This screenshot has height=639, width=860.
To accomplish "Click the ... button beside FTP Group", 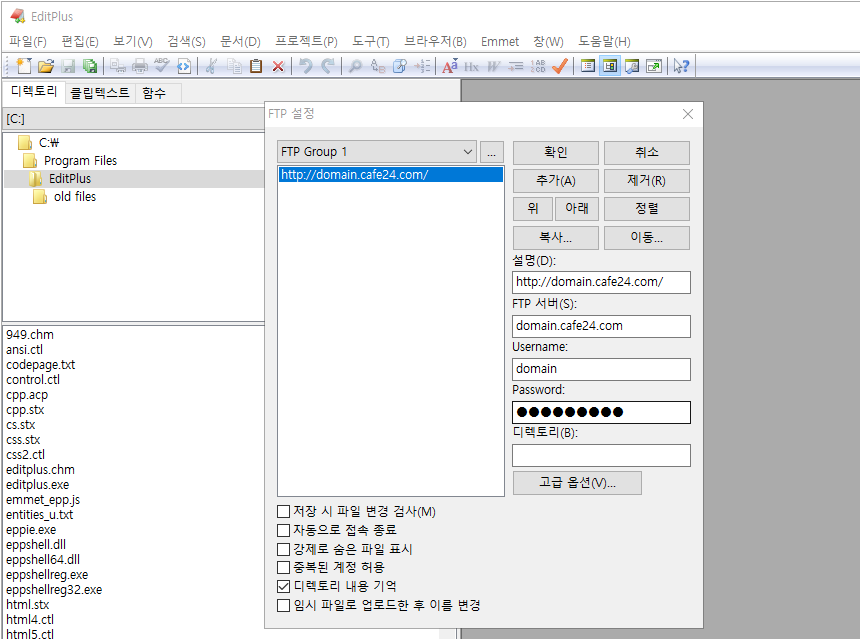I will 491,152.
